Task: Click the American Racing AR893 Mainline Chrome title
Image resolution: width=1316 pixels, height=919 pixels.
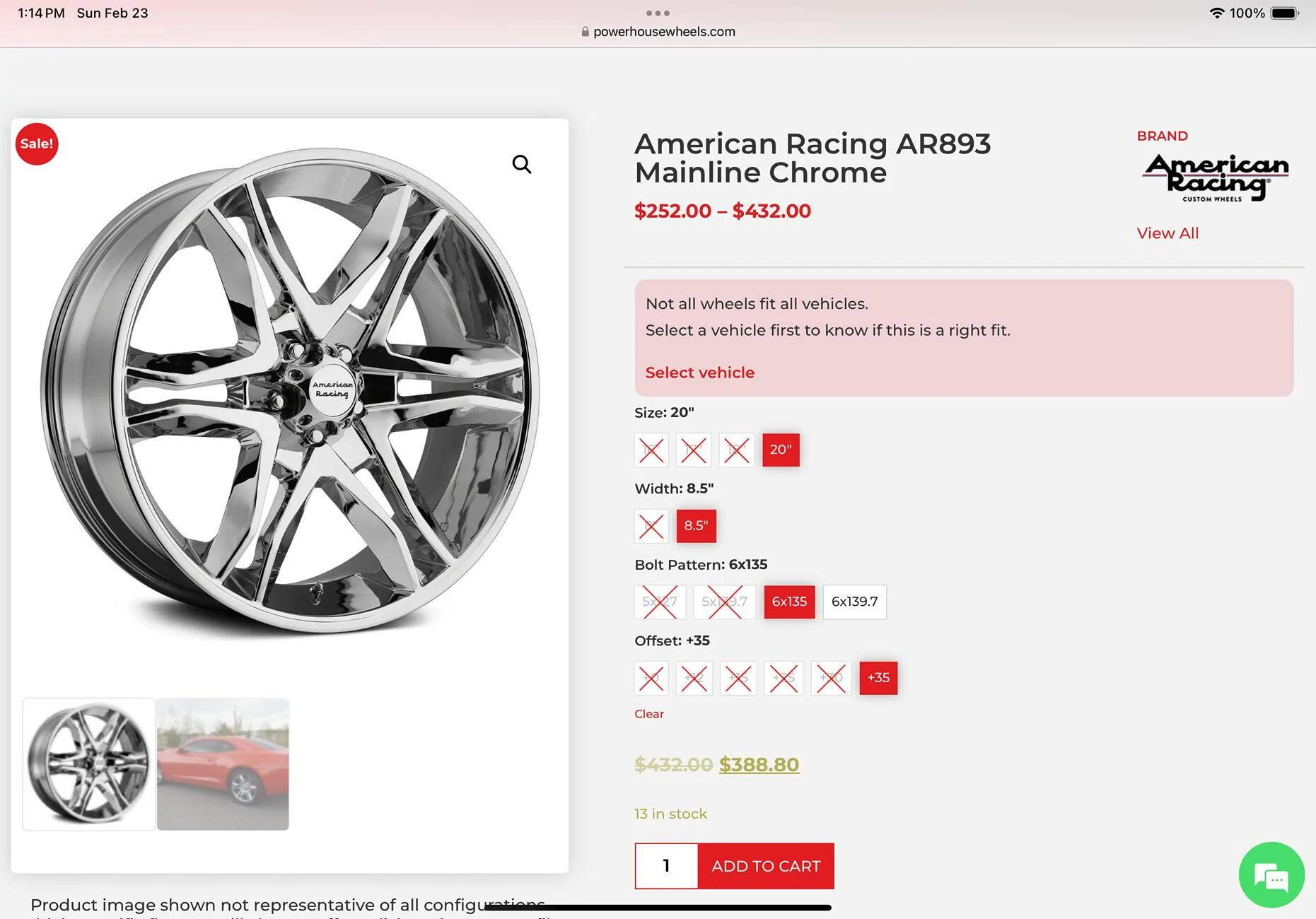Action: pyautogui.click(x=813, y=158)
